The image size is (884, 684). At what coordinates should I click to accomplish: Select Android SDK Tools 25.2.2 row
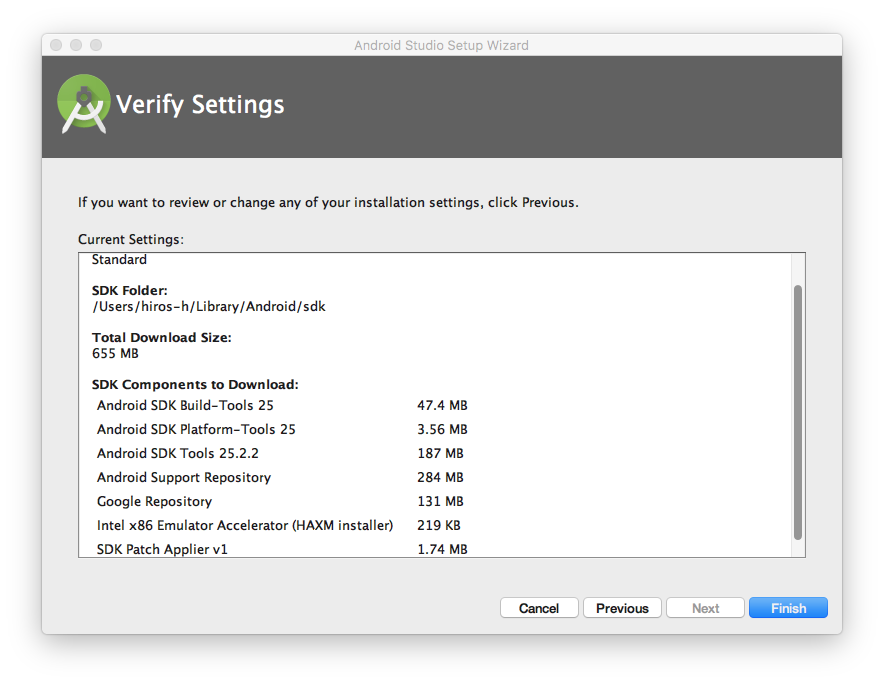click(282, 453)
